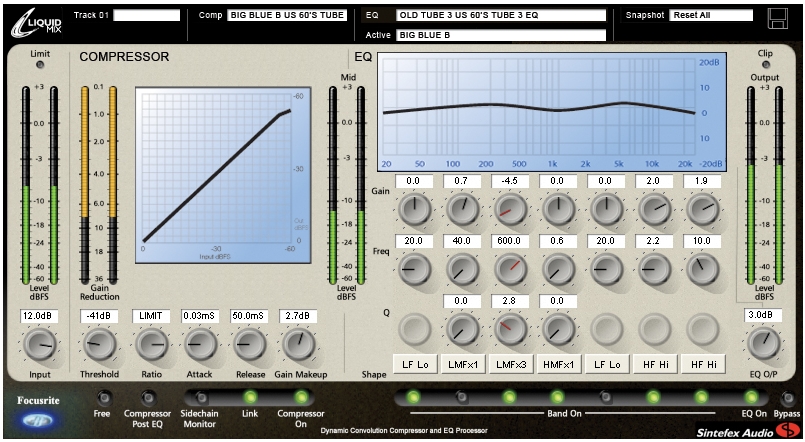Toggle Band On LED for LMFx3 band
805x442 pixels.
click(509, 397)
